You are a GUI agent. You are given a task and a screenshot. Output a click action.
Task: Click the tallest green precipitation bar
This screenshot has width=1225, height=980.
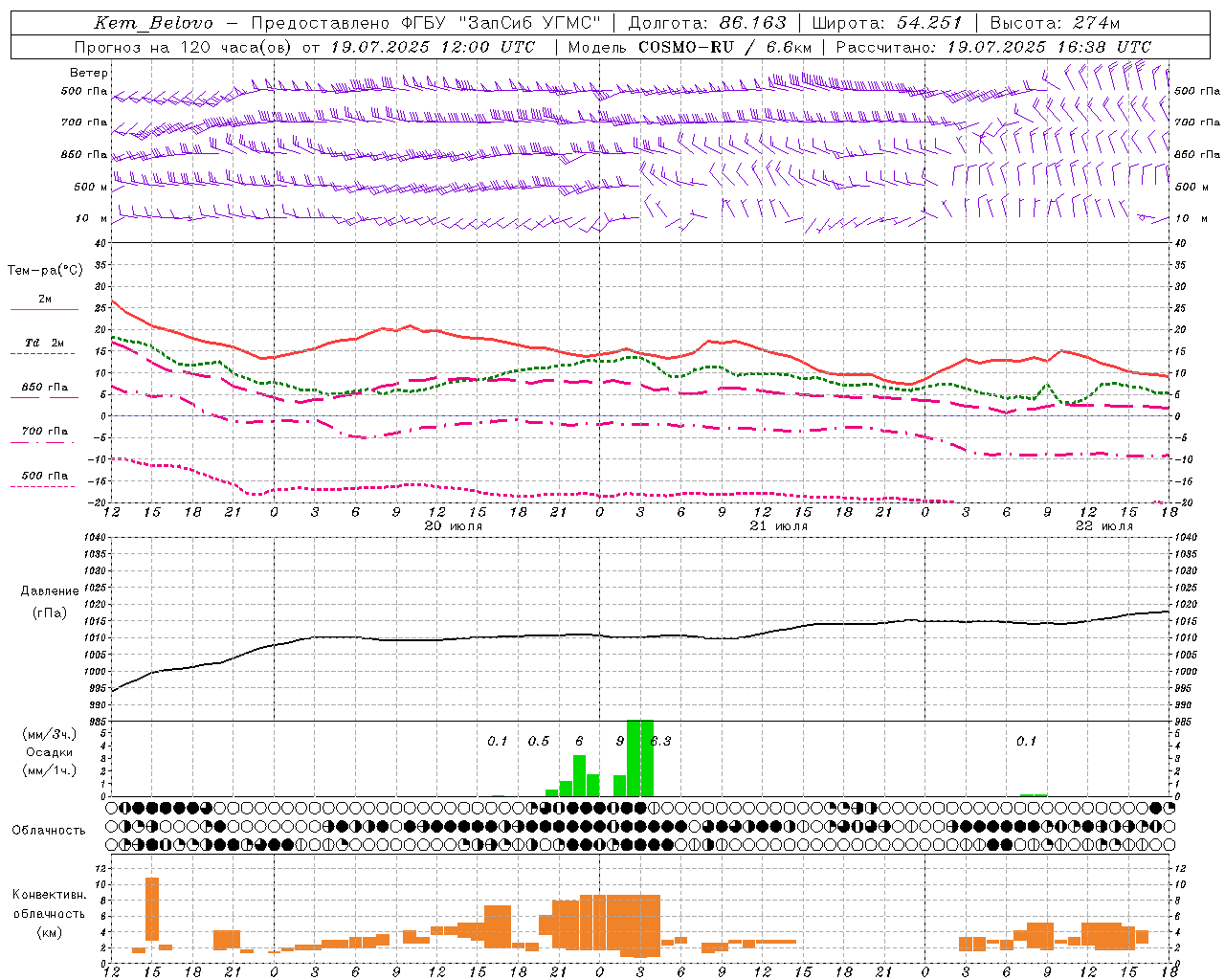[x=640, y=758]
